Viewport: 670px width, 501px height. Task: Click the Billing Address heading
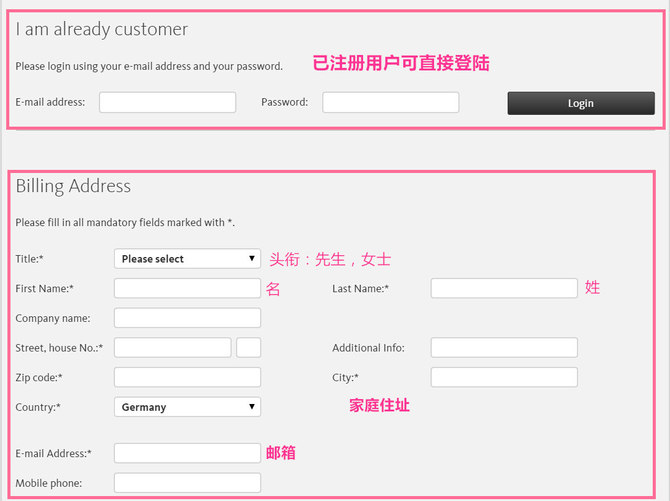tap(73, 186)
